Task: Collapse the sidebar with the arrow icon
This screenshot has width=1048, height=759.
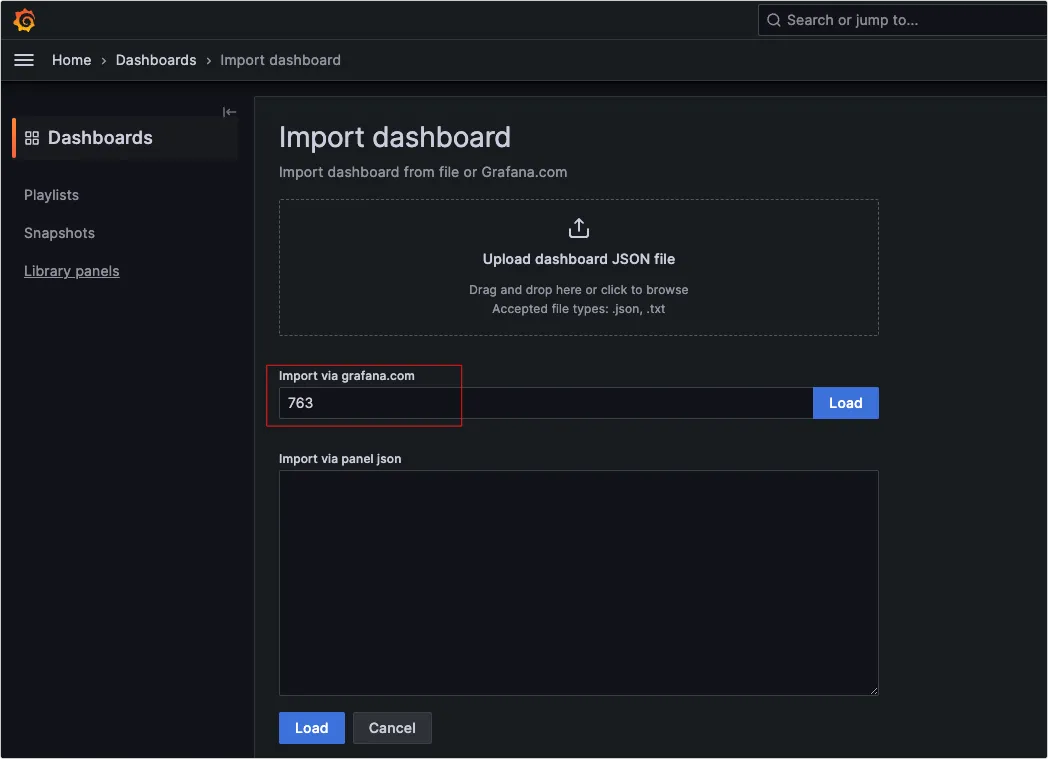Action: tap(229, 112)
